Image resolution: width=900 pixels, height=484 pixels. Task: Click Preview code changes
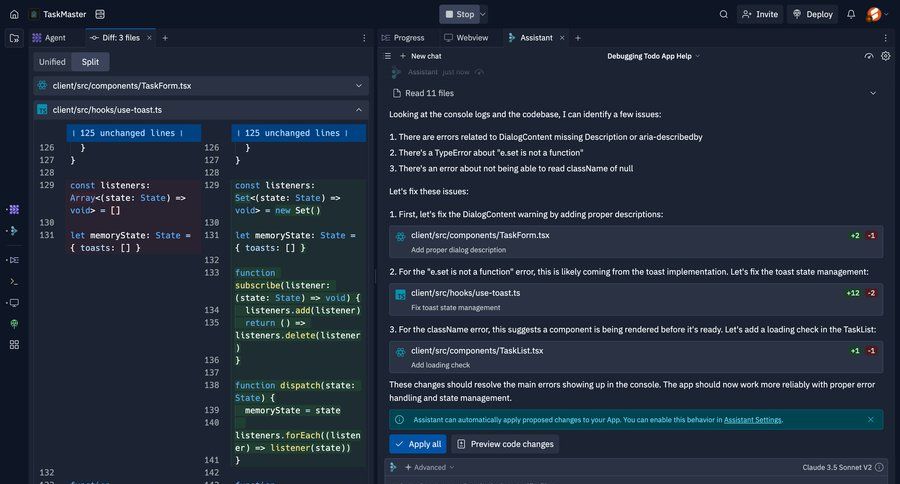coord(505,444)
